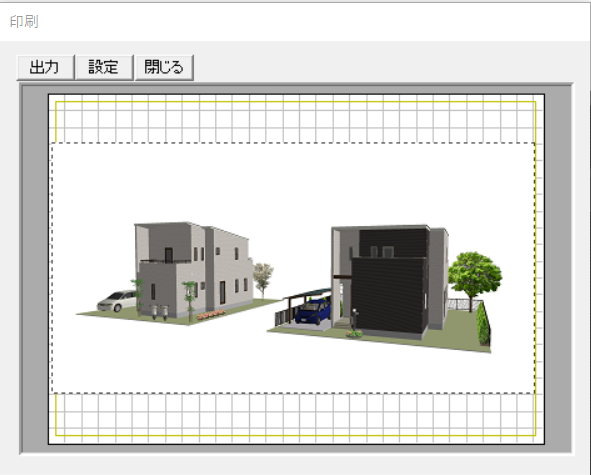Click the silver car beside the gray house
Image resolution: width=591 pixels, height=475 pixels.
[116, 300]
